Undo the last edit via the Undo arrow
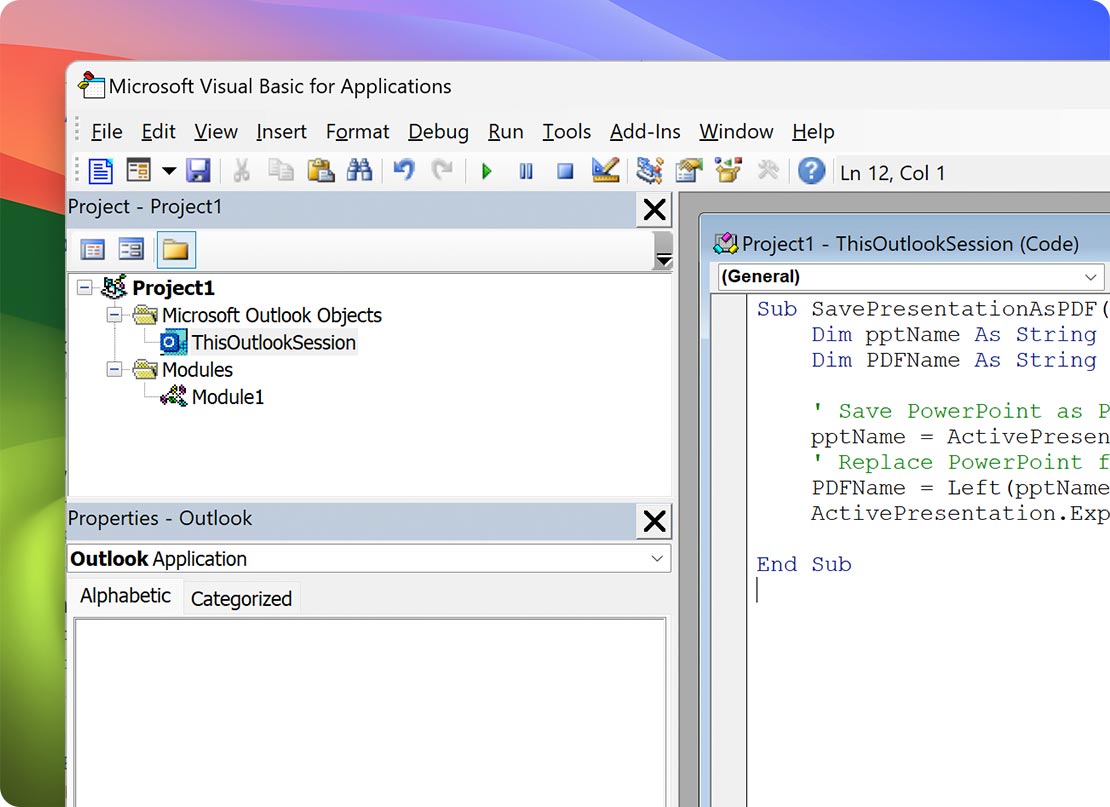 [x=403, y=170]
